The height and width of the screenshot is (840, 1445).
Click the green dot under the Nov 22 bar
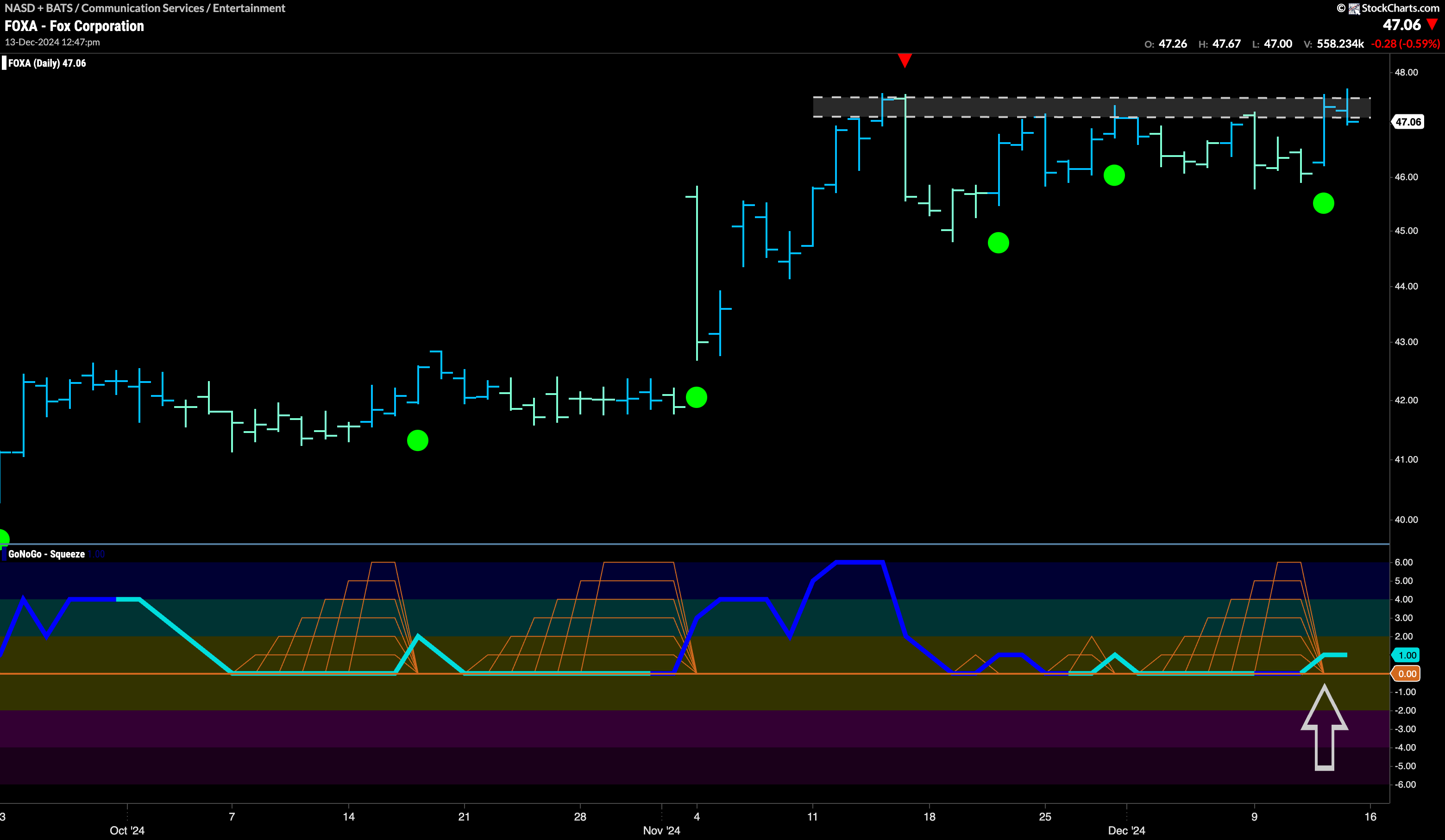(x=999, y=243)
